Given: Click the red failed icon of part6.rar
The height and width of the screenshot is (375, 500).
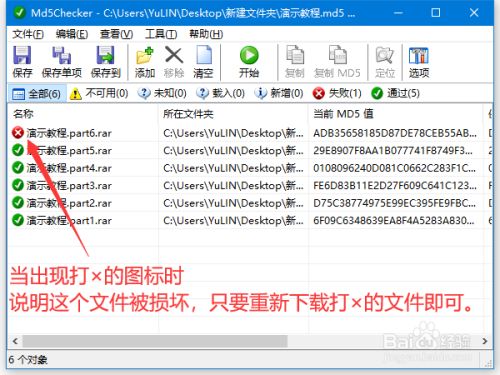Looking at the screenshot, I should click(x=18, y=133).
